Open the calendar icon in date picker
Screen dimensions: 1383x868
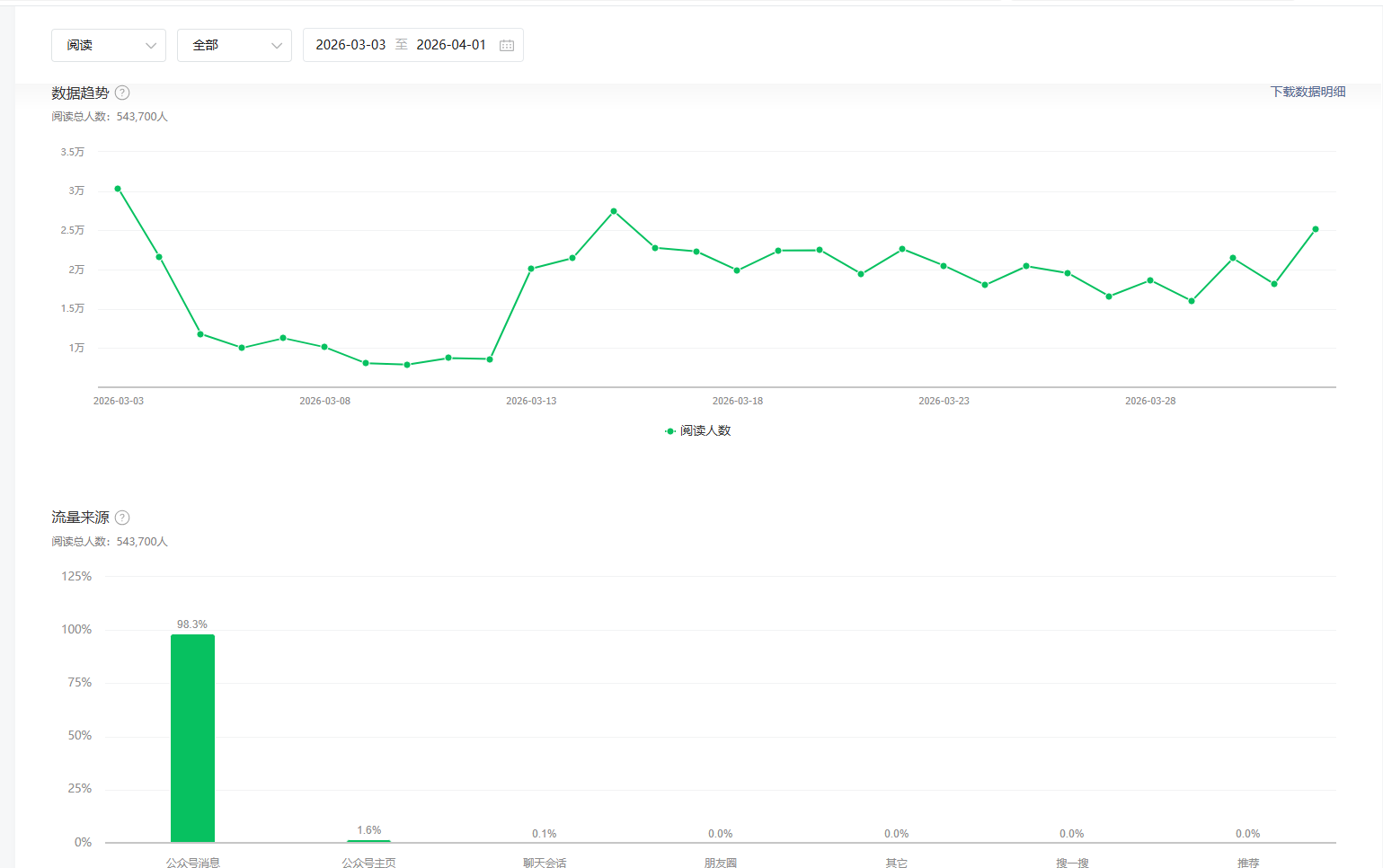pyautogui.click(x=507, y=45)
